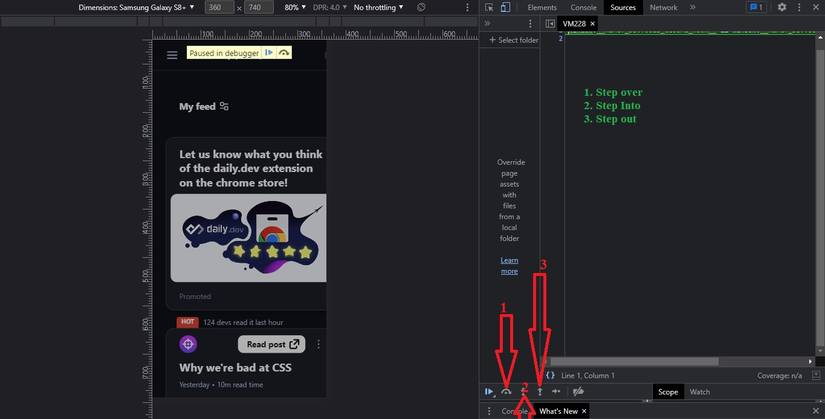Close the VM228 file tab
The image size is (825, 419).
(x=592, y=24)
